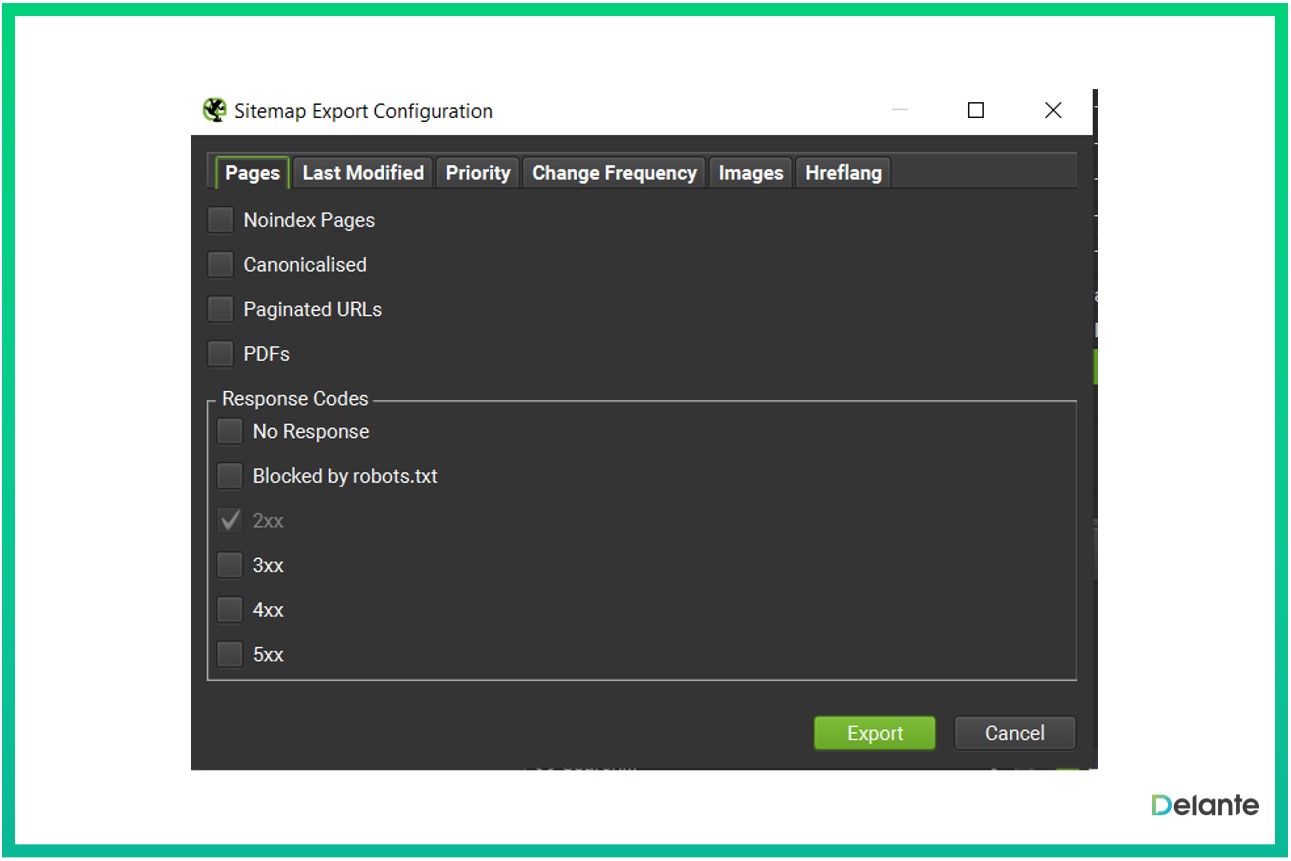Check the PDFs option
Viewport: 1291px width, 861px height.
pos(220,353)
